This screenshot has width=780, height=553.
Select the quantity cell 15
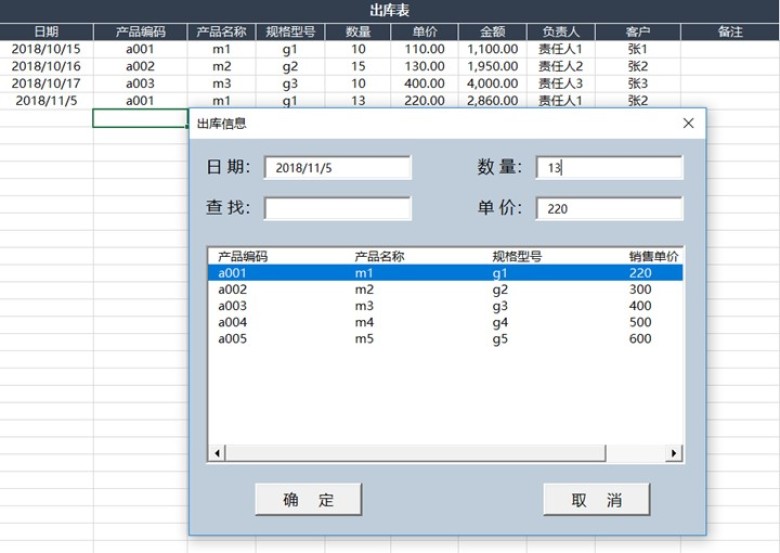(358, 66)
